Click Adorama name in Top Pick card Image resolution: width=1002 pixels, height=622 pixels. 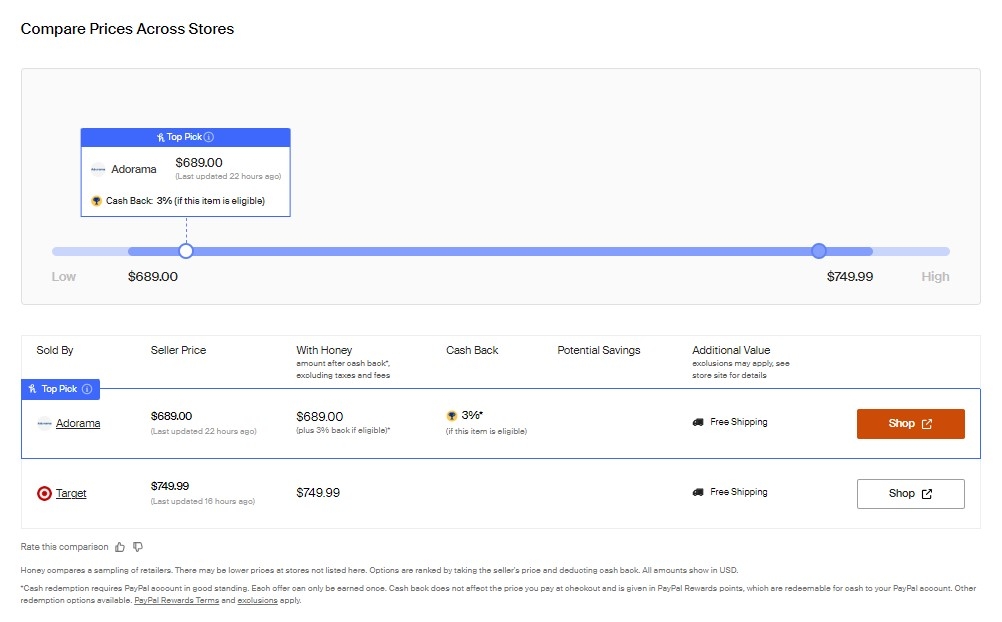(x=134, y=169)
